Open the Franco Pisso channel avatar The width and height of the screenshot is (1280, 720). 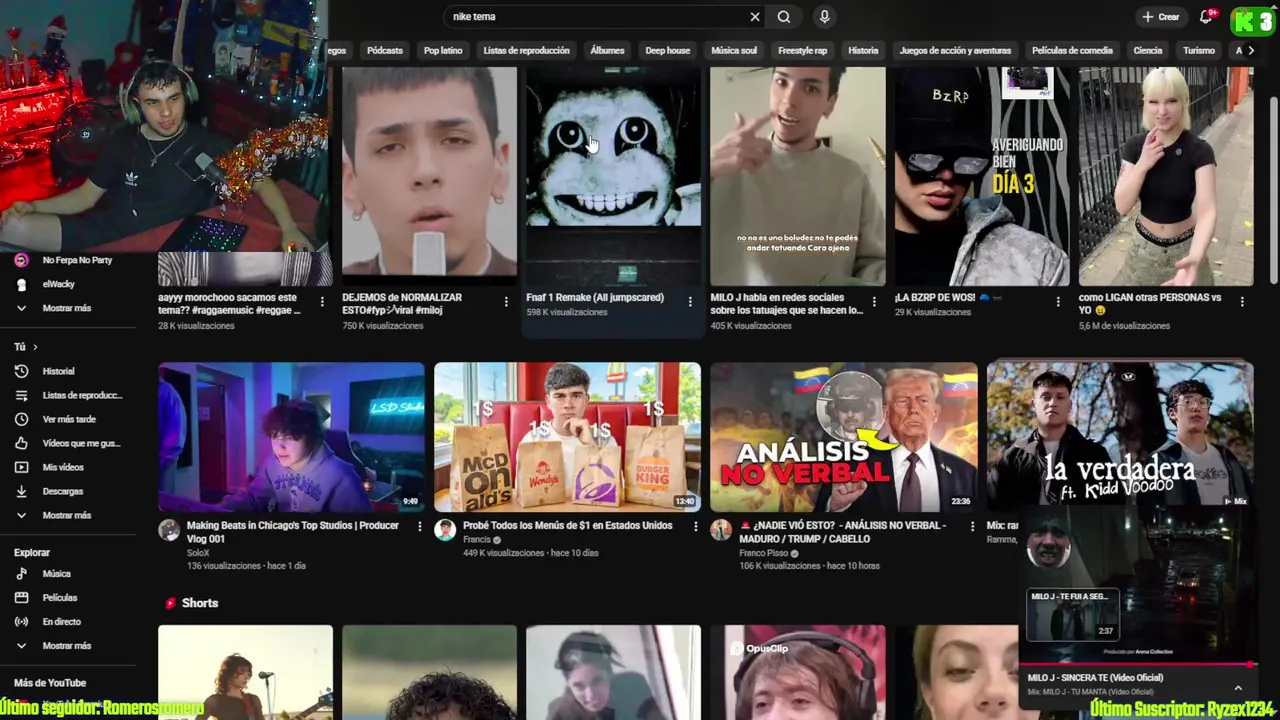(721, 530)
